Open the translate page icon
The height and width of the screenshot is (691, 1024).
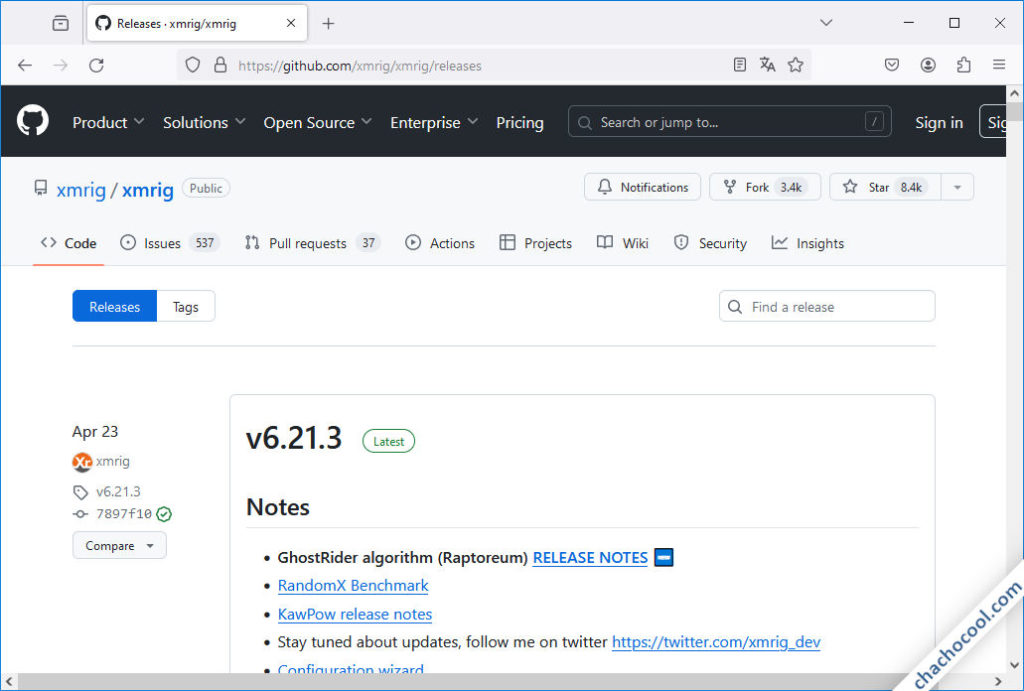tap(767, 65)
